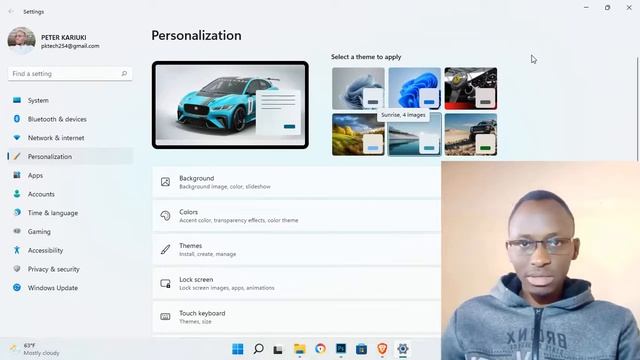Click the Windows Update icon
Screen dimensions: 640x360
tap(17, 287)
